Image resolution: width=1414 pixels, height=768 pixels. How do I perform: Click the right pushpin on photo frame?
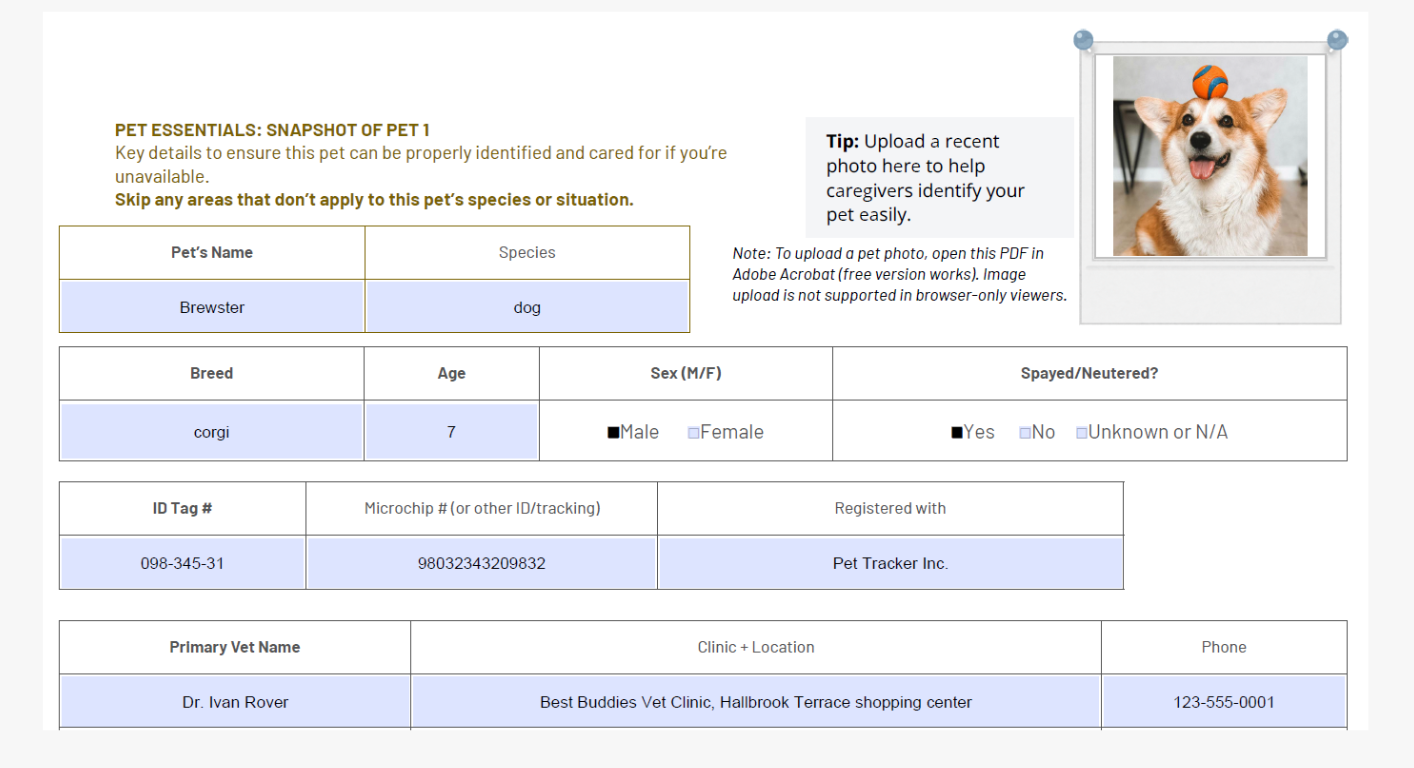(1337, 40)
